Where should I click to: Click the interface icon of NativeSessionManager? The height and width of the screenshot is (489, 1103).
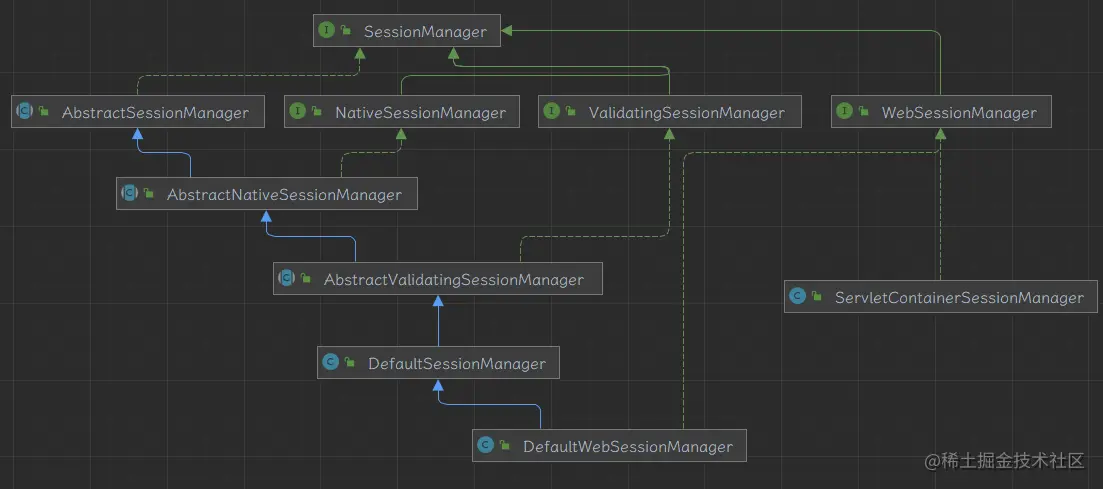298,111
